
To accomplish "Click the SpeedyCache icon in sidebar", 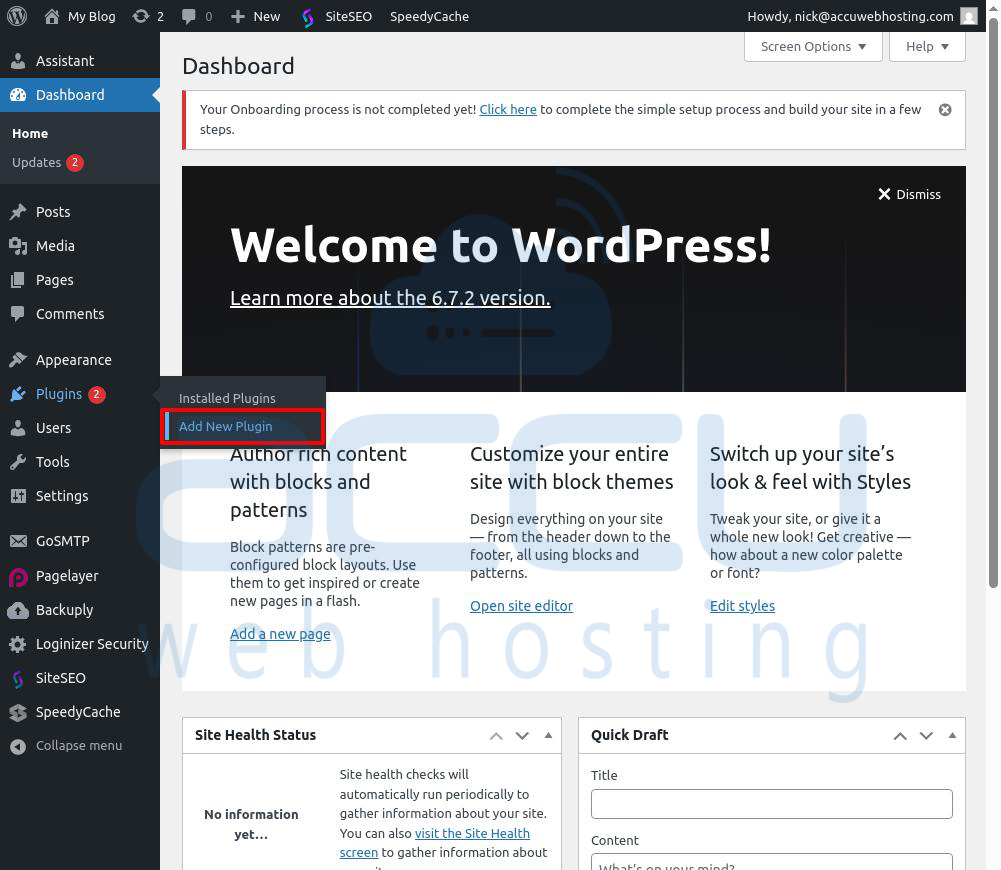I will [x=18, y=712].
